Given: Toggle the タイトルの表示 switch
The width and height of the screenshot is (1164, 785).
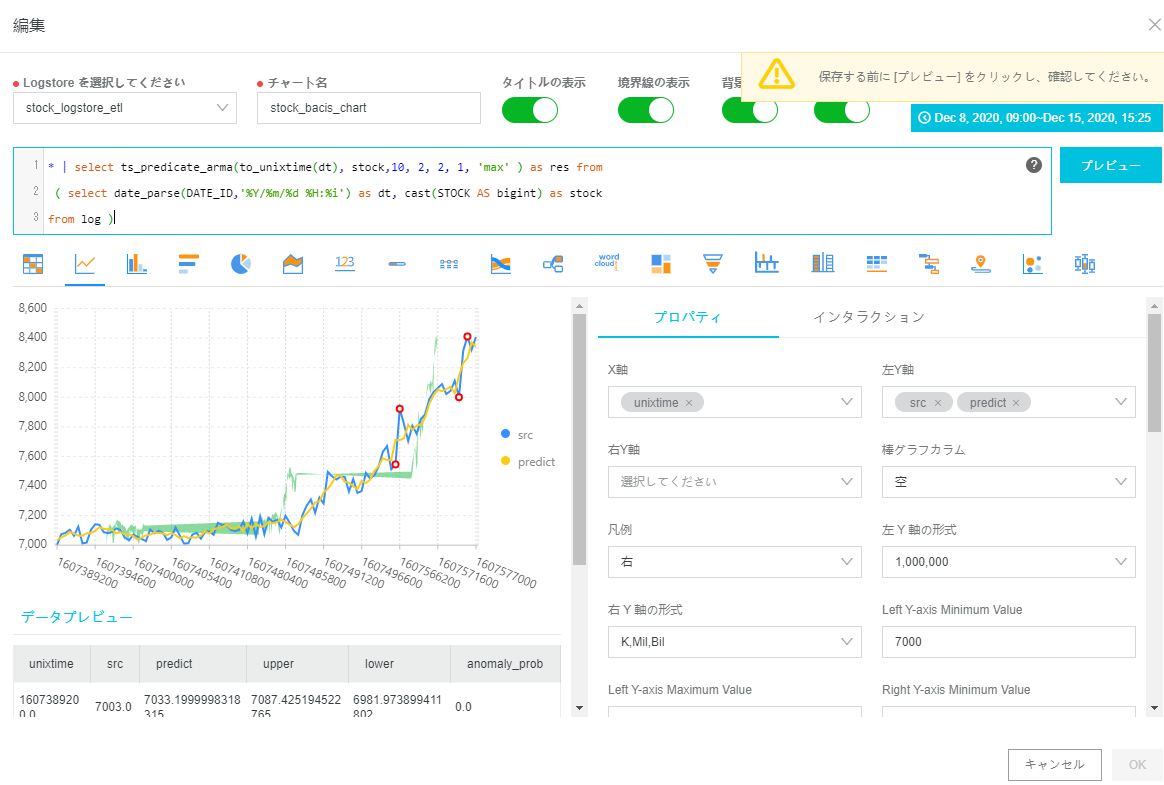Looking at the screenshot, I should coord(529,110).
